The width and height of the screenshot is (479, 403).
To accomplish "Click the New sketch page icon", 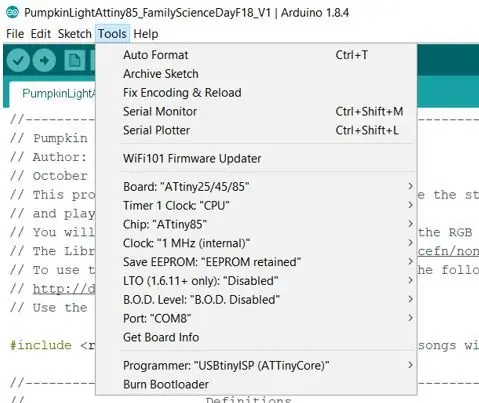I will pyautogui.click(x=74, y=61).
